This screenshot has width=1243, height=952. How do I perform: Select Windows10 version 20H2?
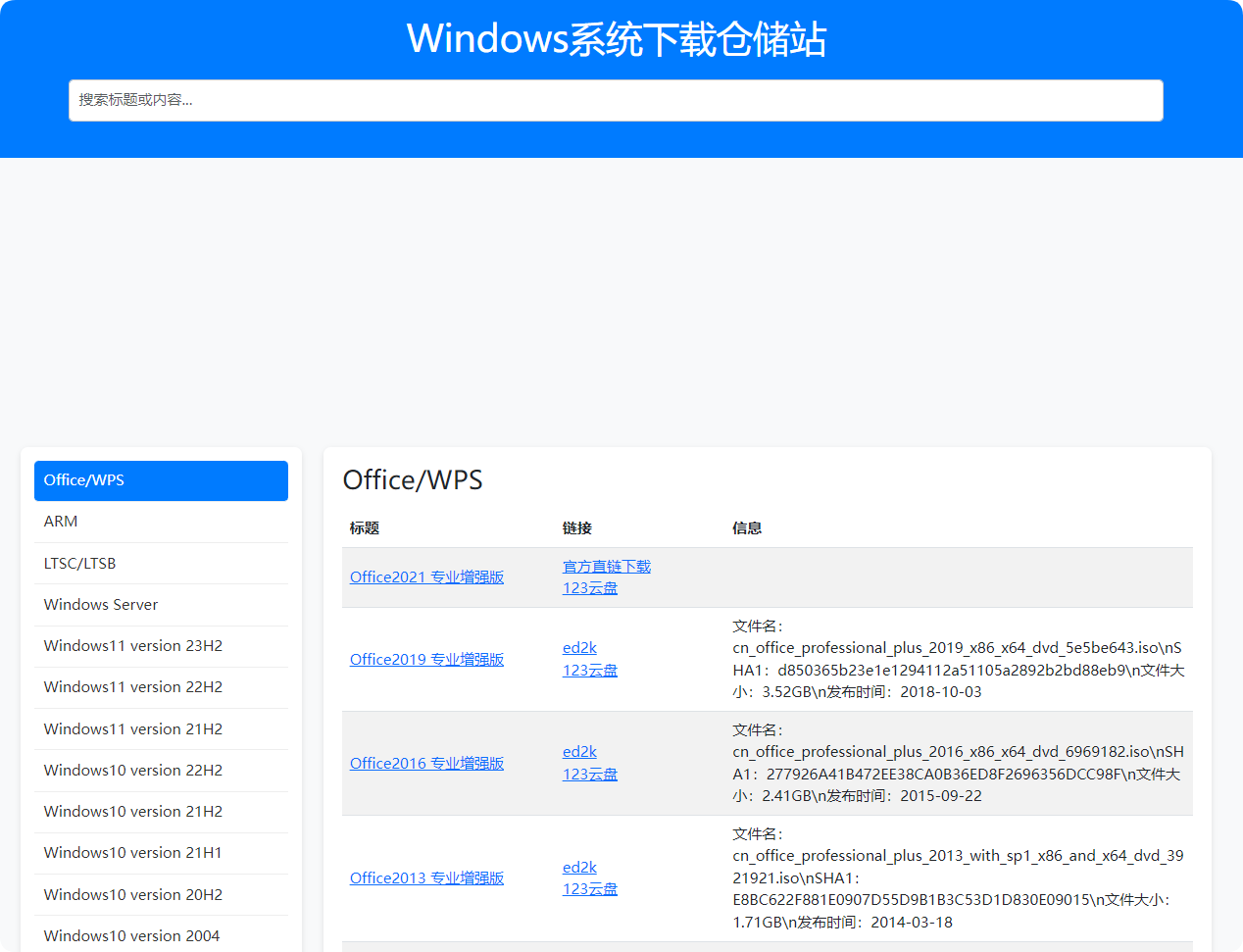click(x=161, y=895)
